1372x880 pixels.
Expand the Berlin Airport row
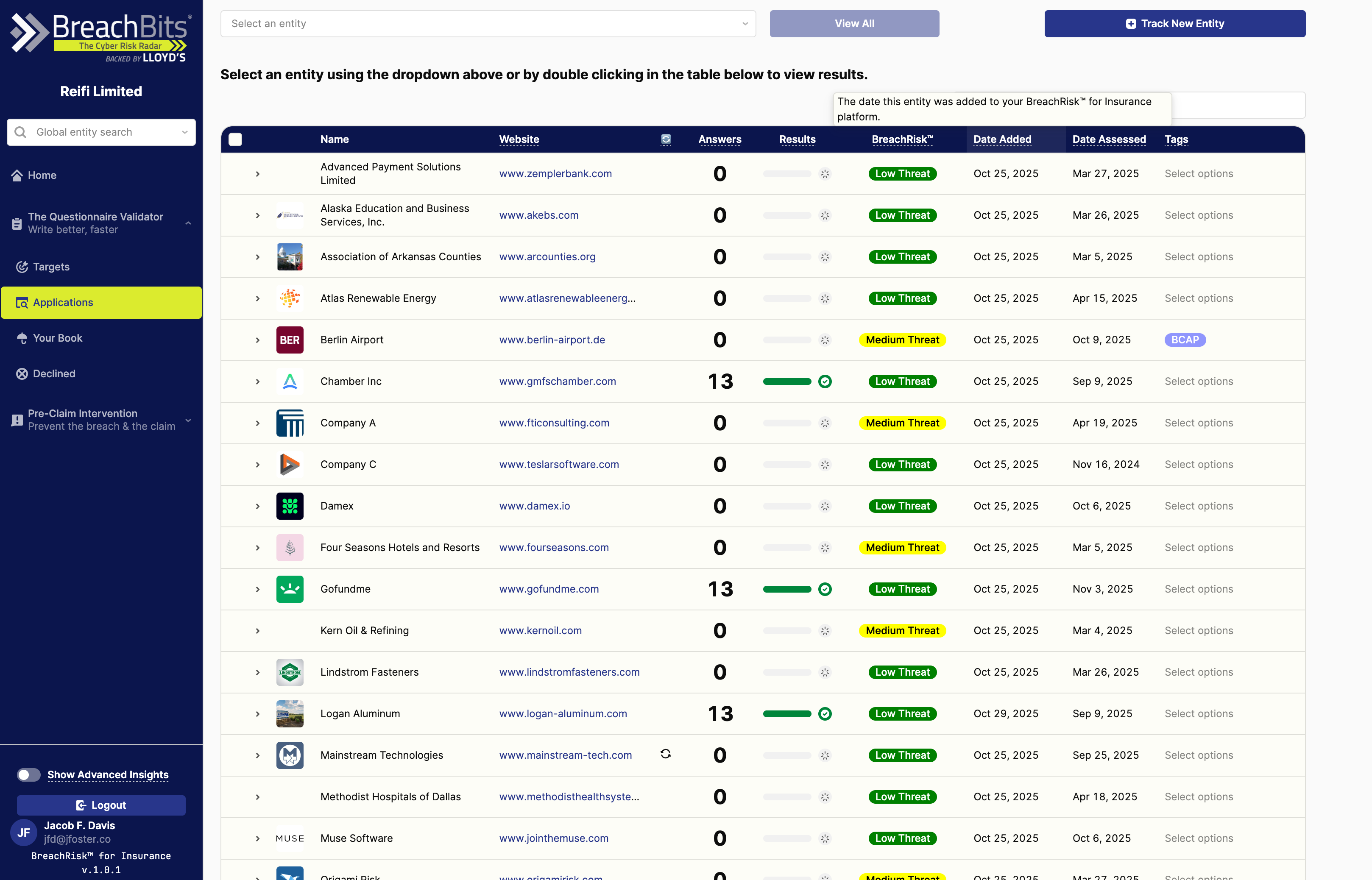[257, 340]
